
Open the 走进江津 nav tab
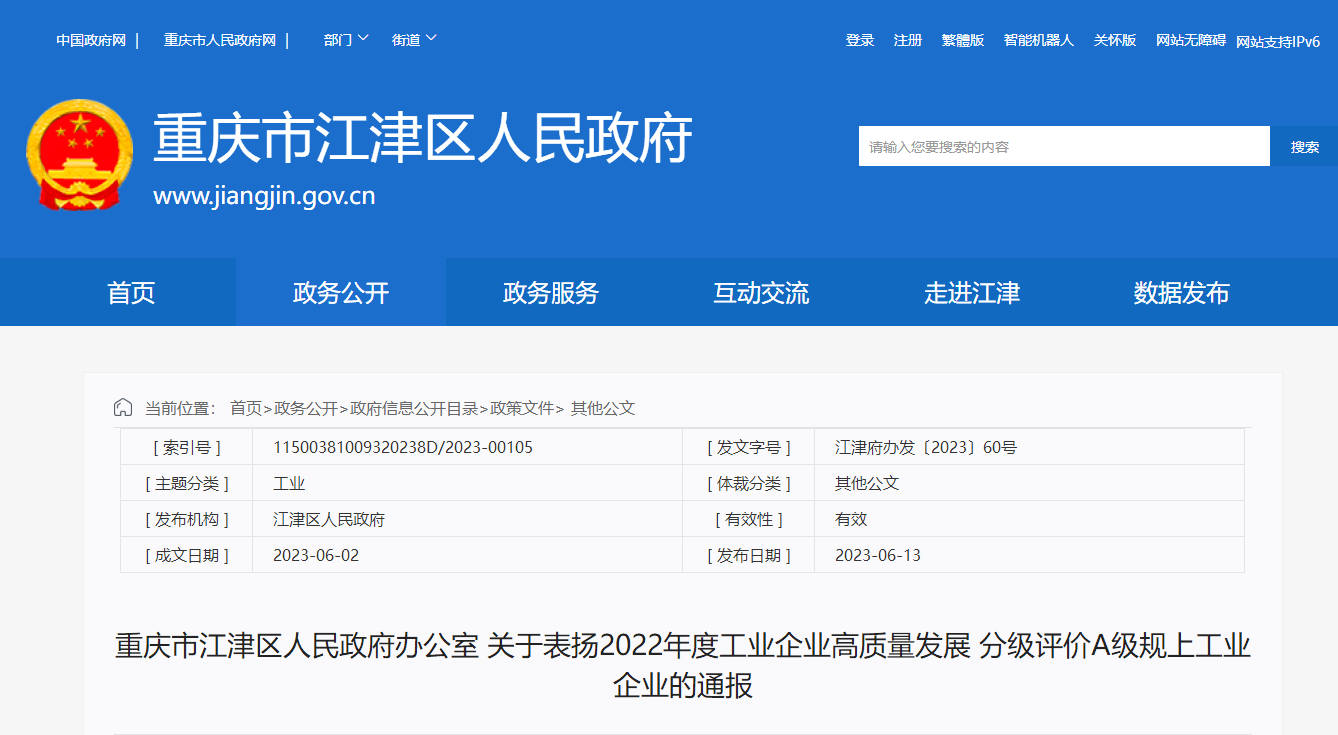(x=972, y=293)
